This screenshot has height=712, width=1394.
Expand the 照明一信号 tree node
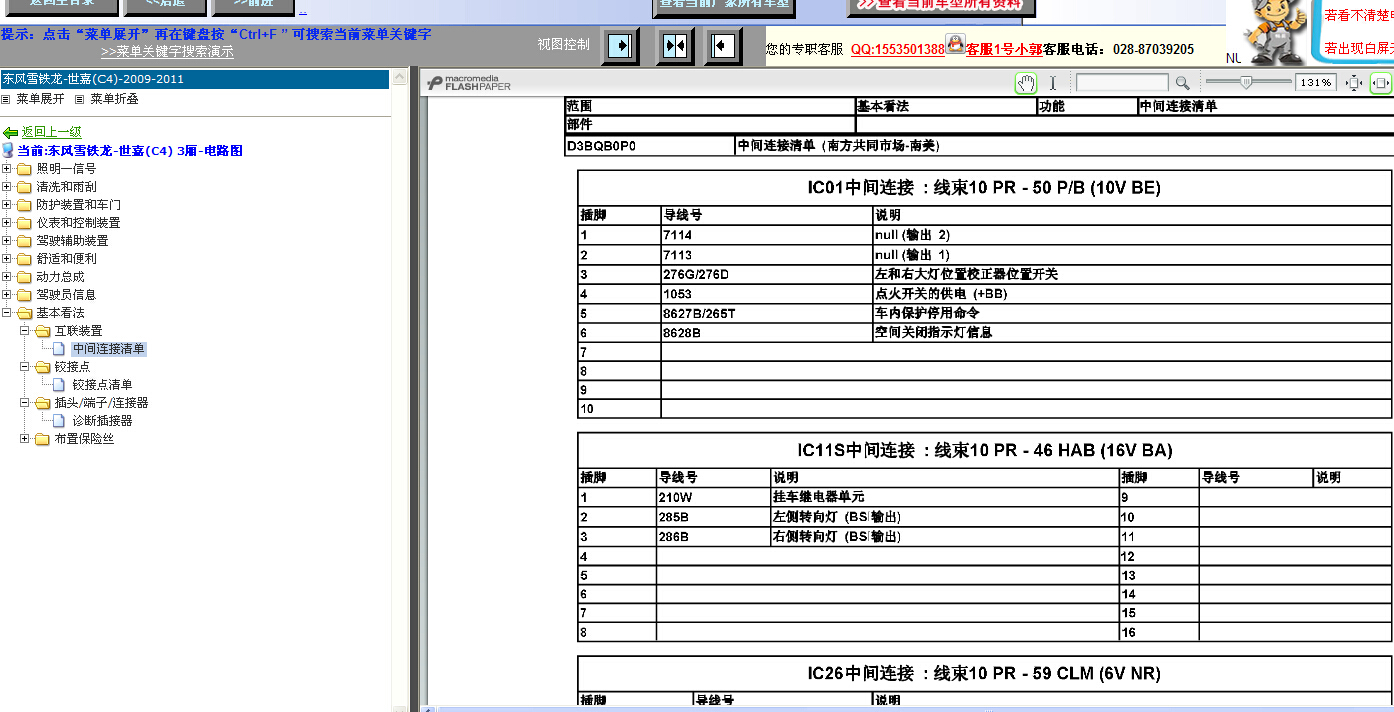pyautogui.click(x=7, y=169)
